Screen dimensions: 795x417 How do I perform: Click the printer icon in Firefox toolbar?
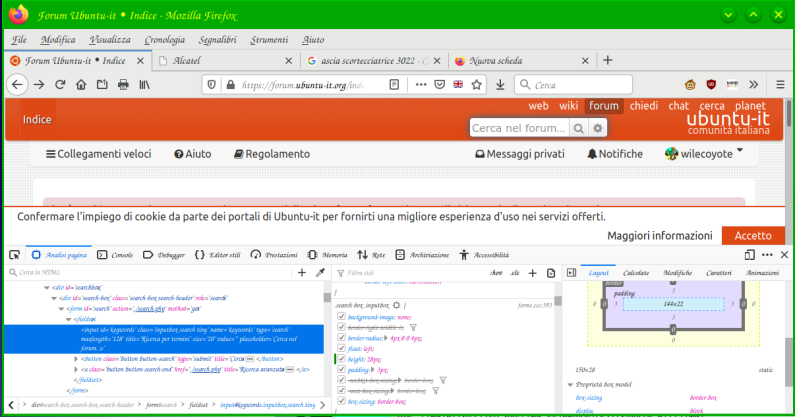[123, 85]
